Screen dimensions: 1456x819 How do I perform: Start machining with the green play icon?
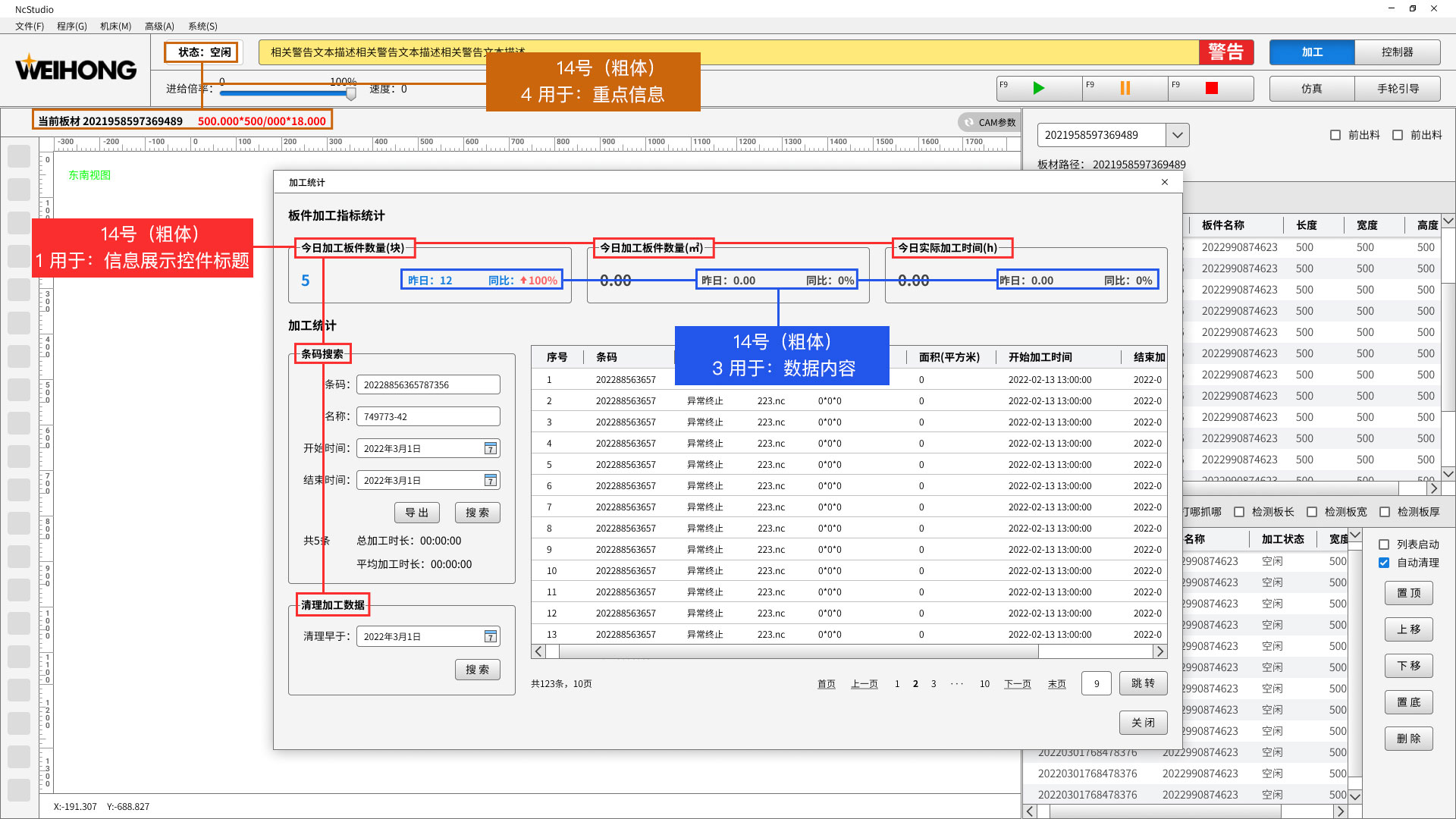[x=1039, y=88]
